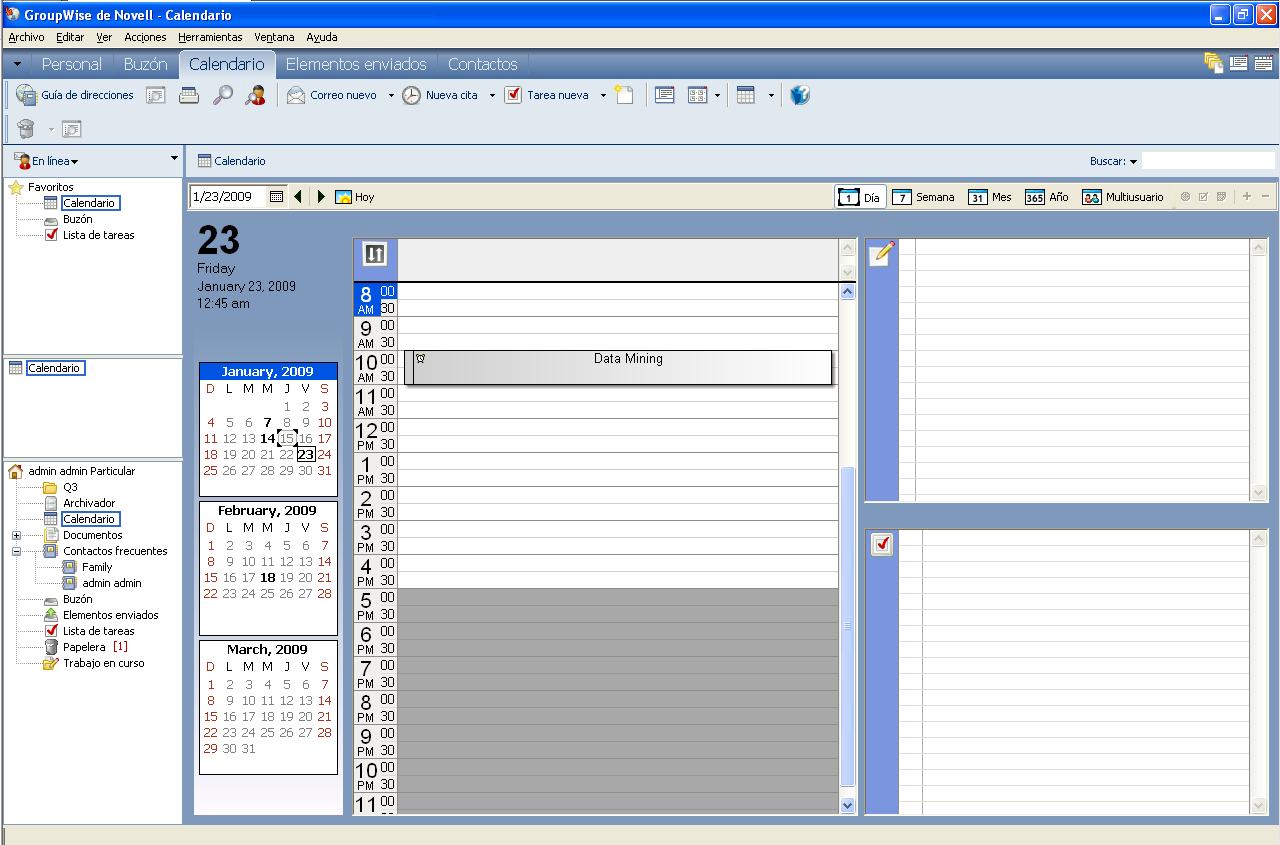Screen dimensions: 1280x845
Task: Click the printer icon in the toolbar
Action: click(189, 96)
